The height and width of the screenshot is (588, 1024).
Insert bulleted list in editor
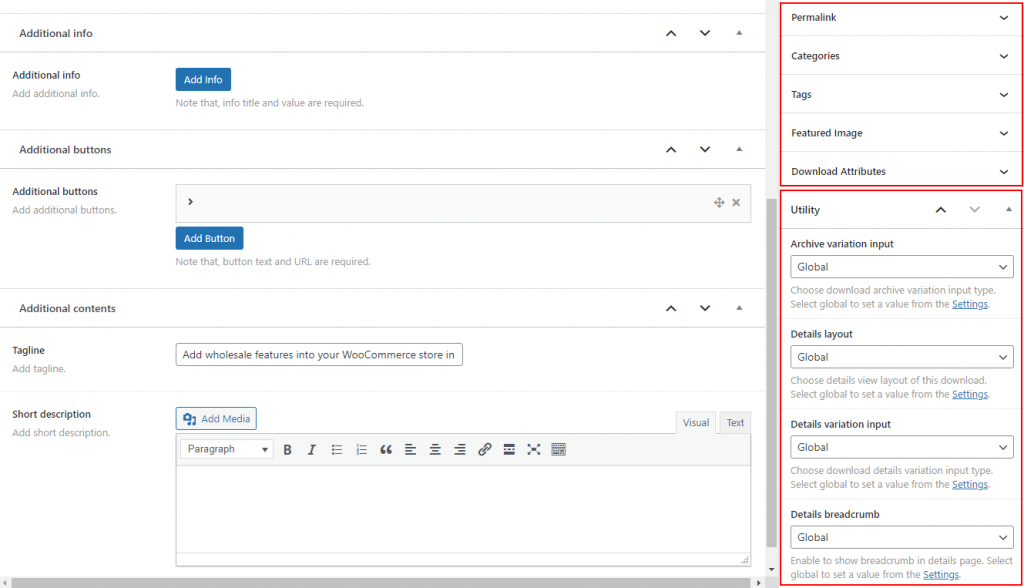pyautogui.click(x=337, y=449)
